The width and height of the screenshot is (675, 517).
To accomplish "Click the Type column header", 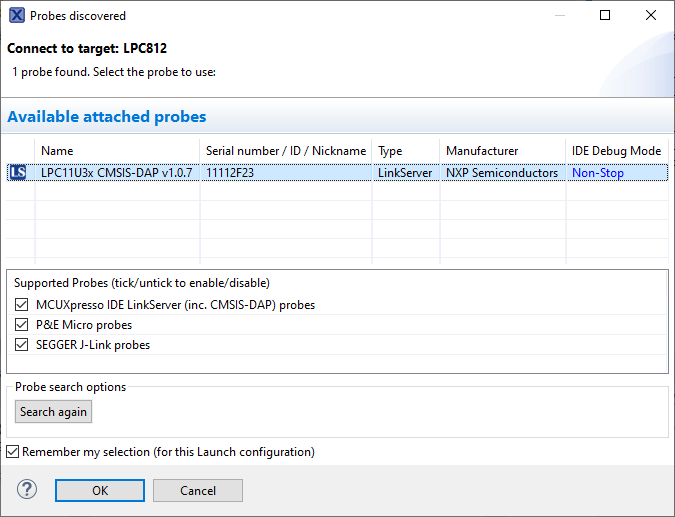I will (x=390, y=151).
